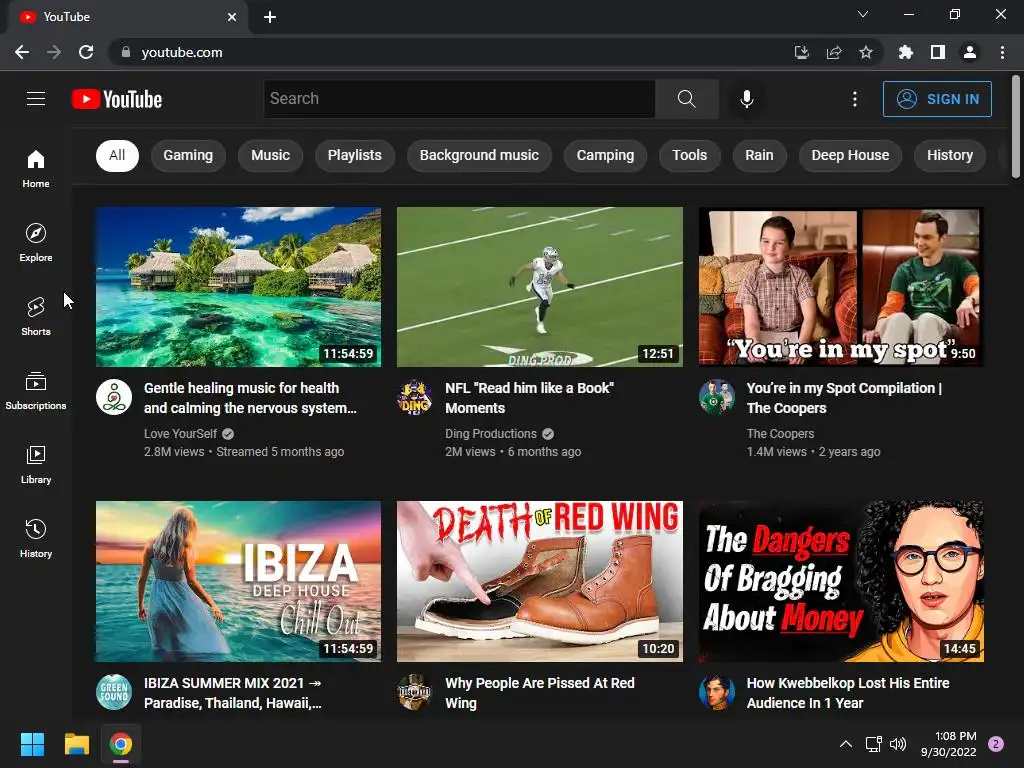1024x768 pixels.
Task: Click Ding Productions channel avatar
Action: tap(415, 396)
